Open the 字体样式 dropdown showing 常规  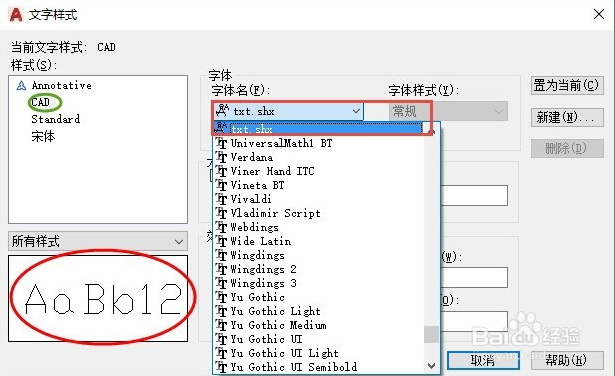click(x=448, y=111)
